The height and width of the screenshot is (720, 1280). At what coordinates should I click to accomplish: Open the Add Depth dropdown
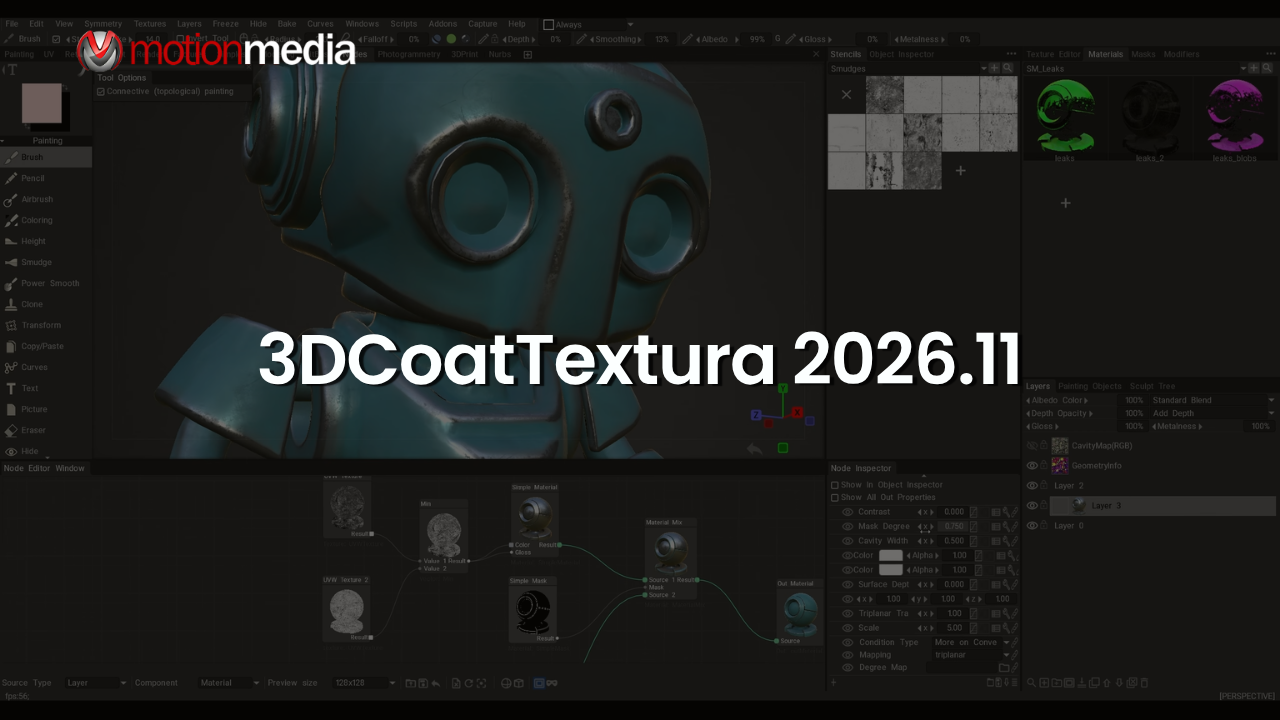tap(1213, 413)
